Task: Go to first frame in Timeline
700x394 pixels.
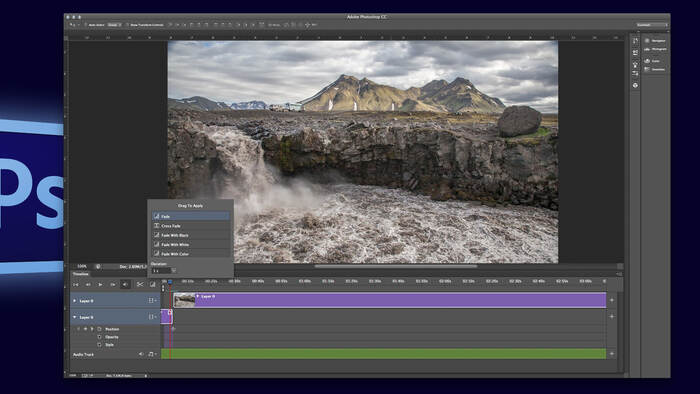Action: coord(75,284)
